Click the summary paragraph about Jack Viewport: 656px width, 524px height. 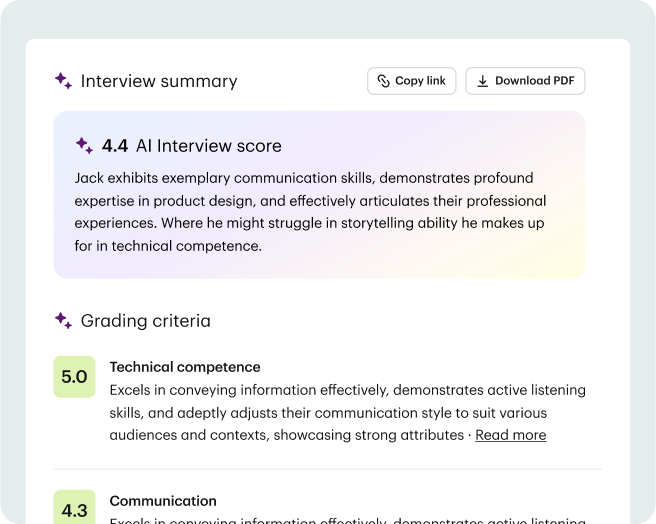(x=310, y=211)
